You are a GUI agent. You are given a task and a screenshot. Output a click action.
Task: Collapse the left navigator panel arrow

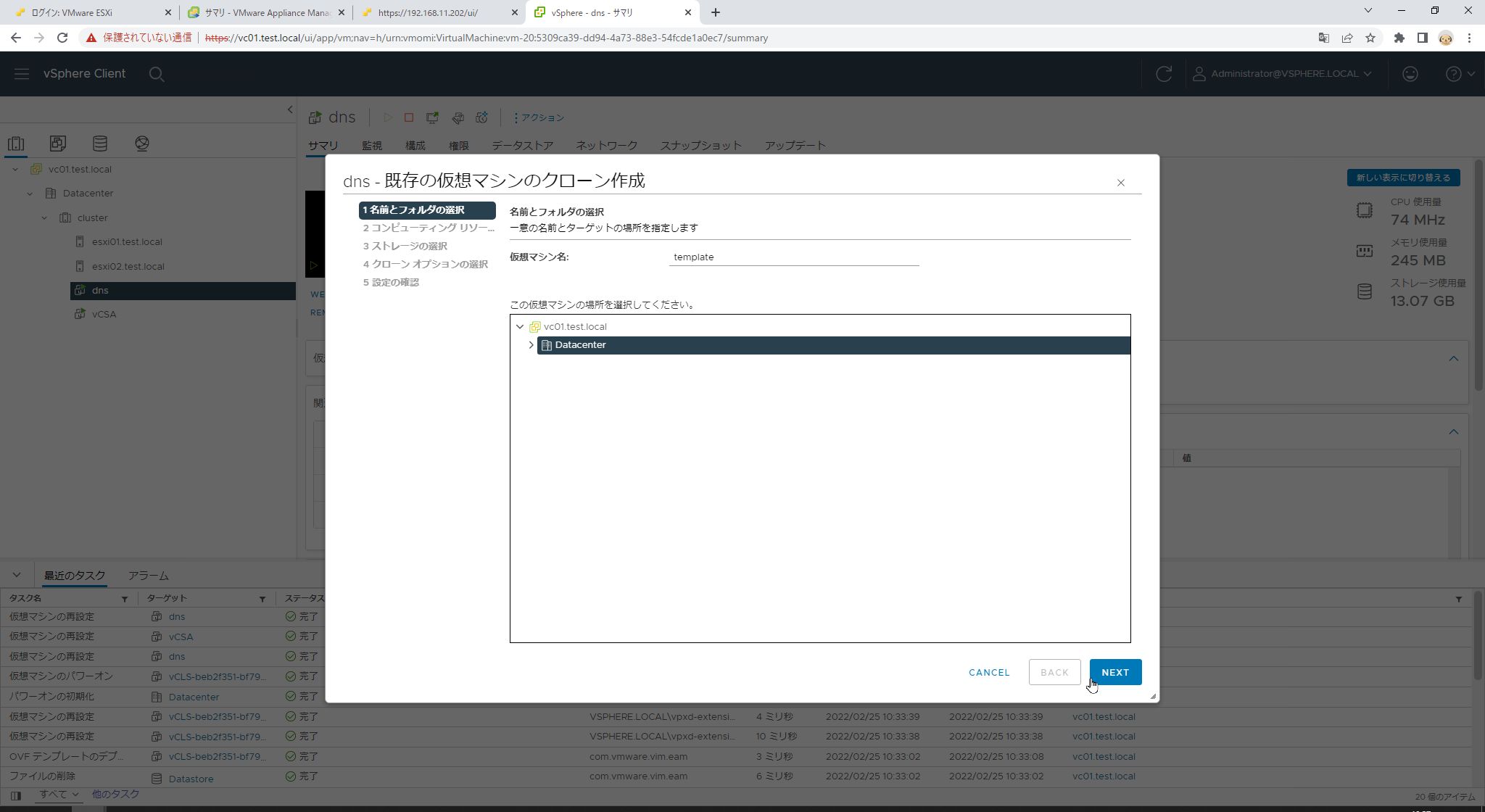289,110
